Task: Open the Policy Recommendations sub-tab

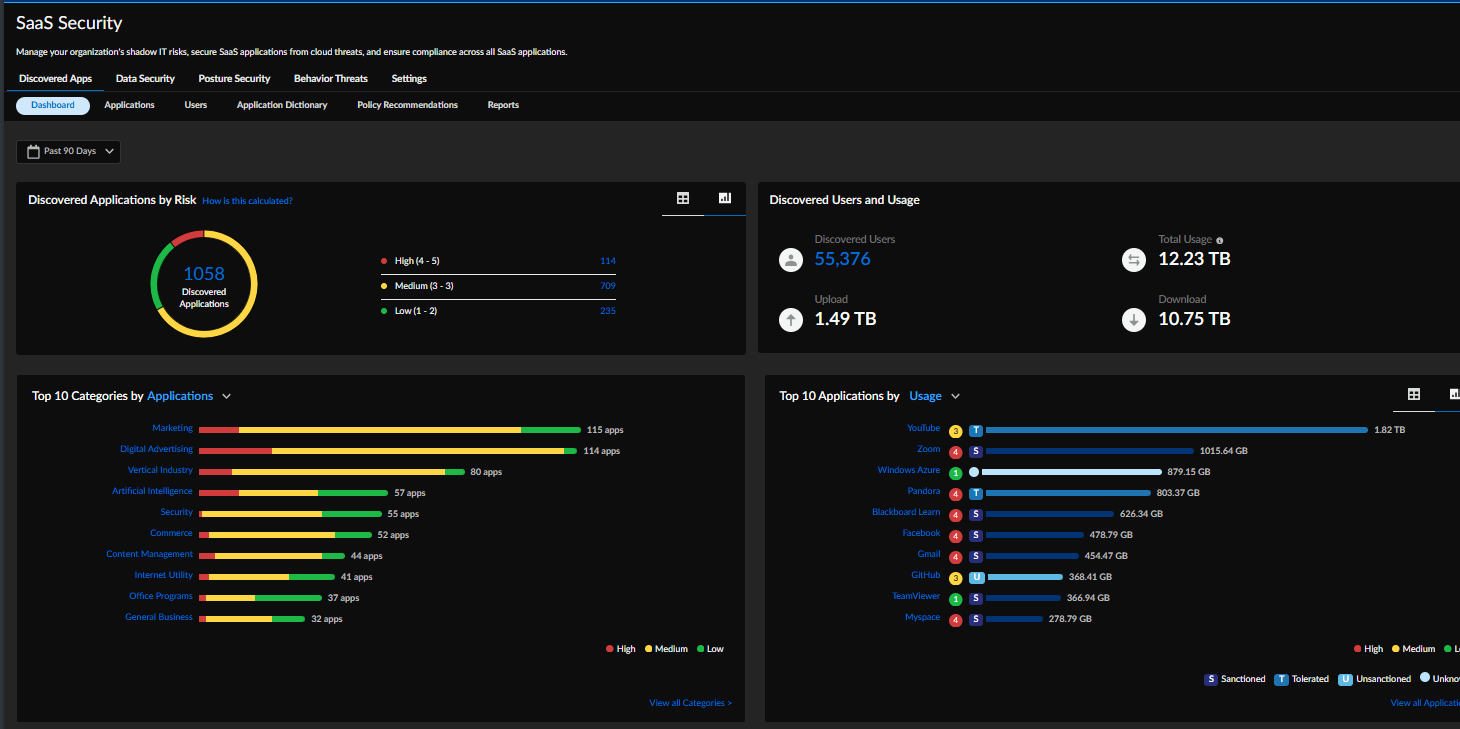Action: tap(407, 105)
